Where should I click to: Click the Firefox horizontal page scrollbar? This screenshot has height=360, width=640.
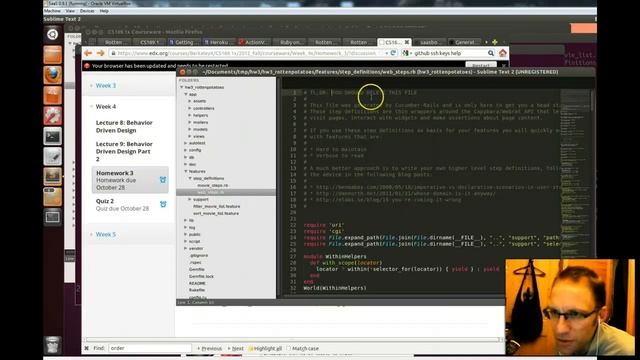pos(292,340)
